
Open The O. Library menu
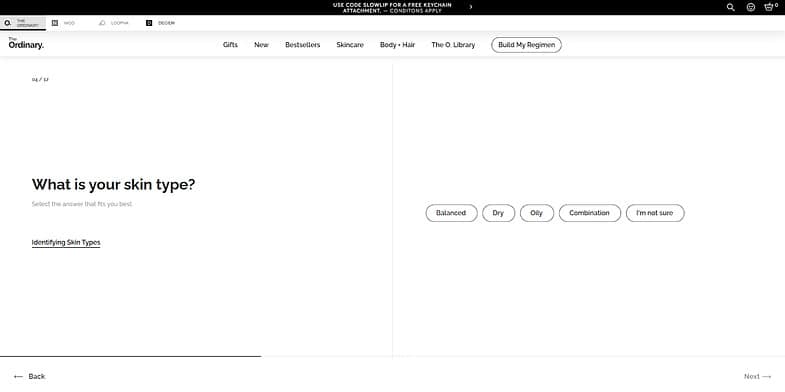453,45
